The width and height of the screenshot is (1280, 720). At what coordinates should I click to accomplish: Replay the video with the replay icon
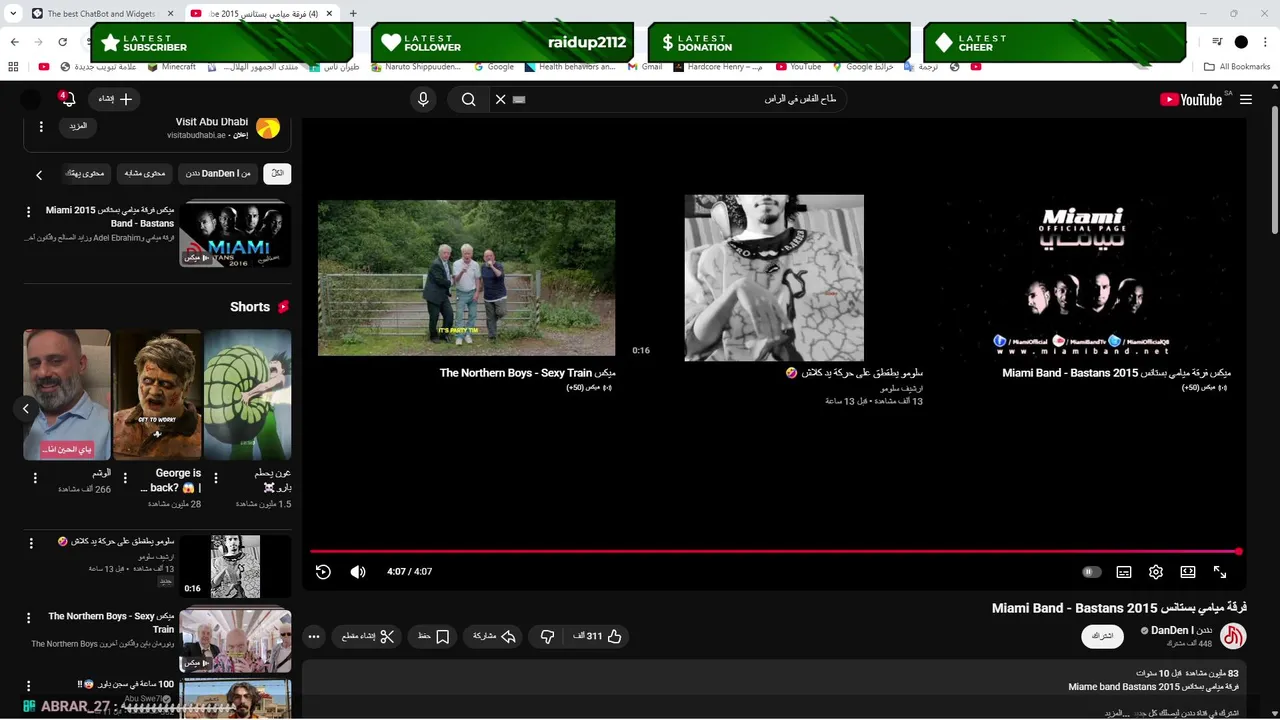coord(323,572)
